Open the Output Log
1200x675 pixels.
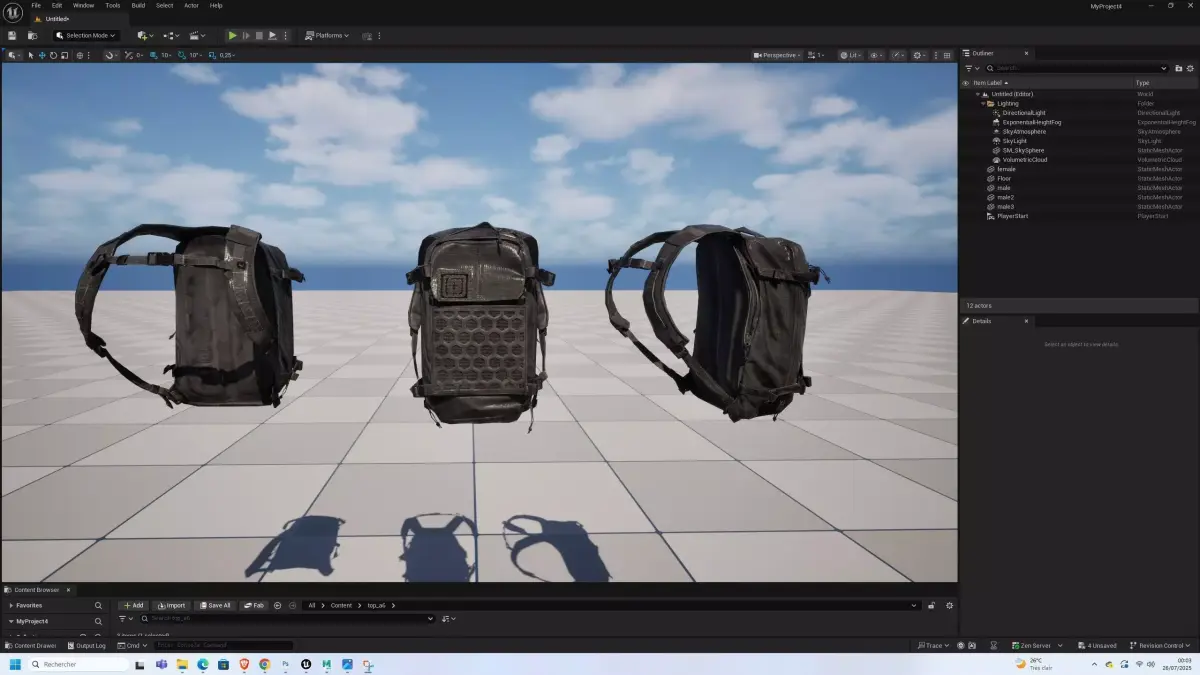86,646
